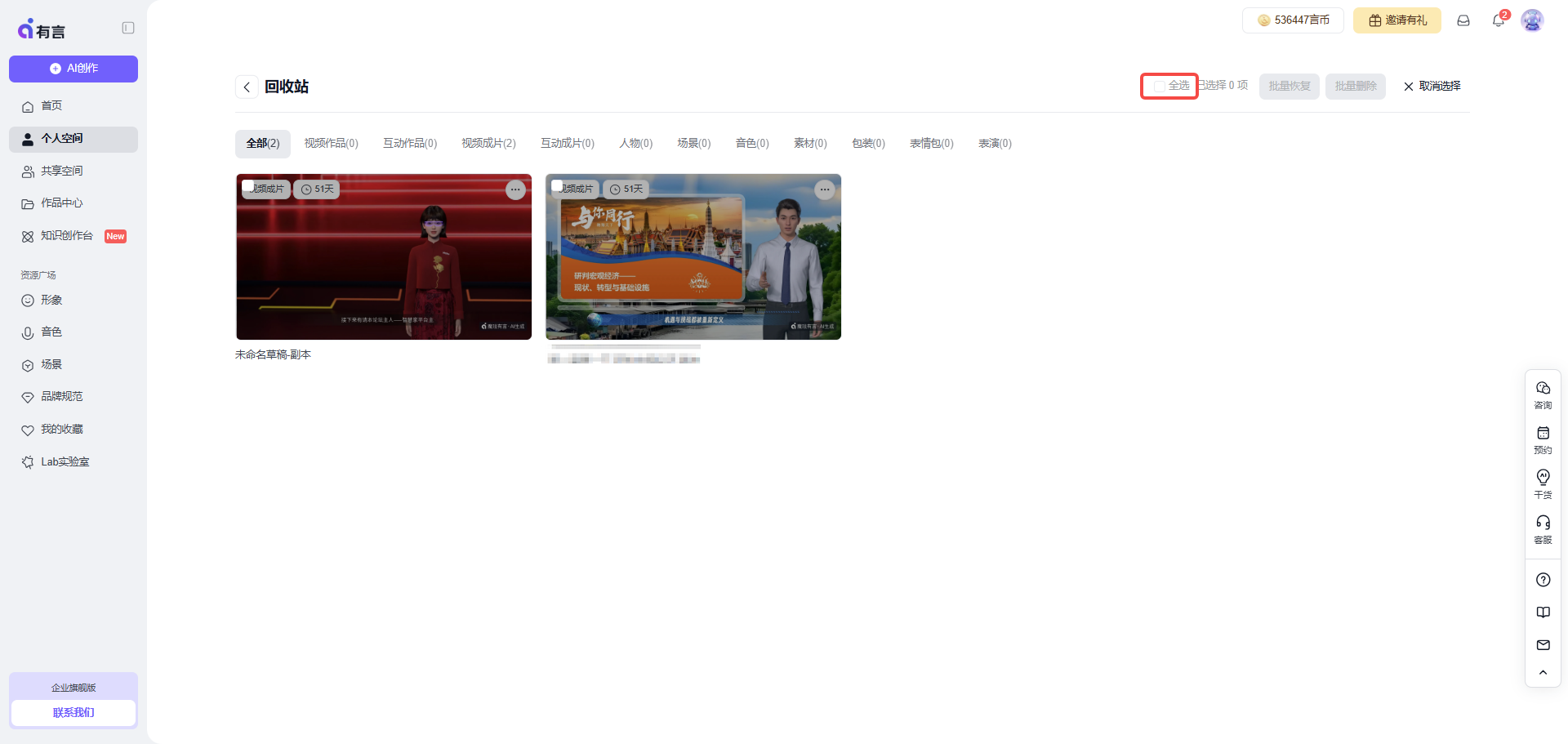Viewport: 1568px width, 744px height.
Task: Collapse the right floating toolbar chevron
Action: click(1543, 673)
